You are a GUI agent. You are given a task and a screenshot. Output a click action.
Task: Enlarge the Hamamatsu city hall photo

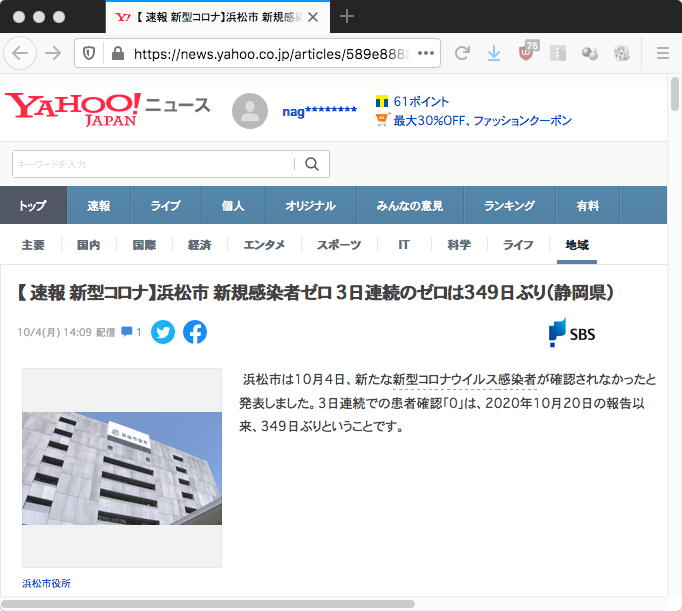click(122, 468)
